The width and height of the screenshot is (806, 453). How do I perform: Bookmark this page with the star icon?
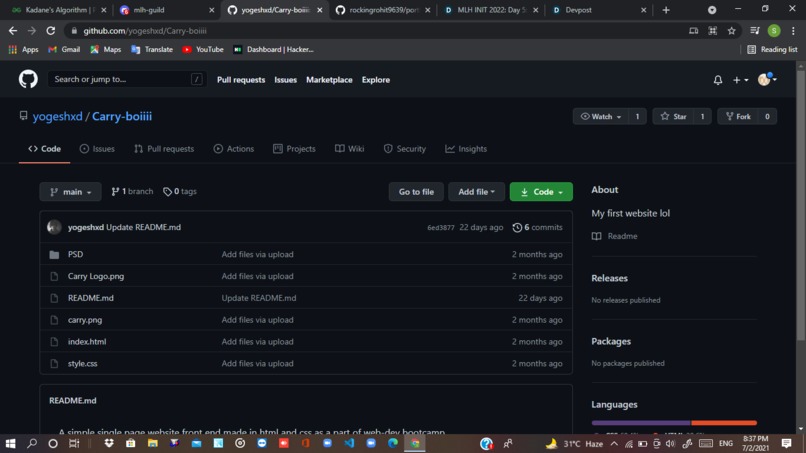point(731,31)
